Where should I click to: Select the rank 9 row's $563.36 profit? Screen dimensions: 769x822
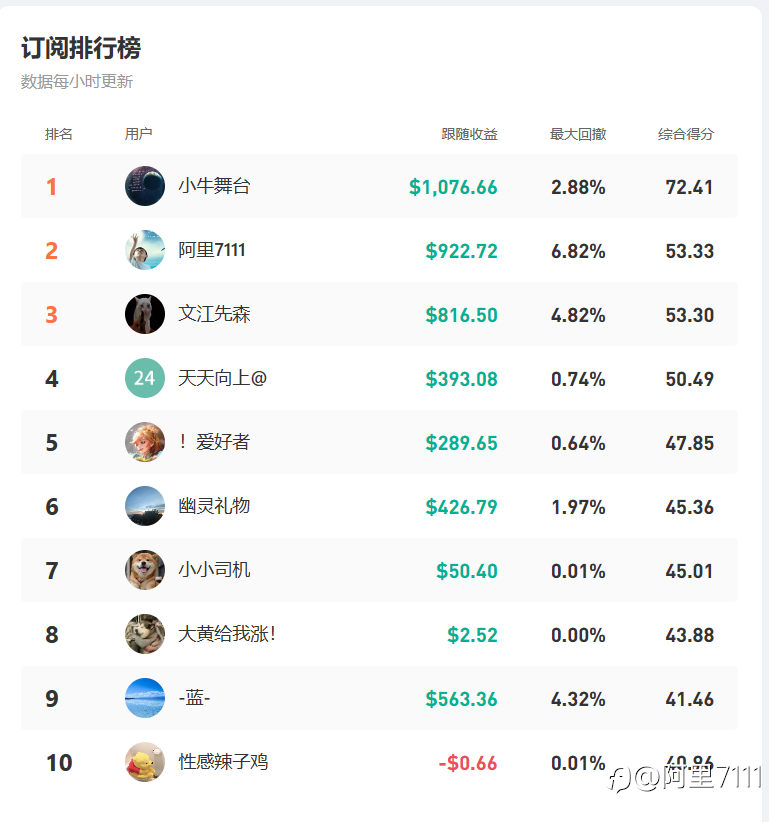click(461, 699)
